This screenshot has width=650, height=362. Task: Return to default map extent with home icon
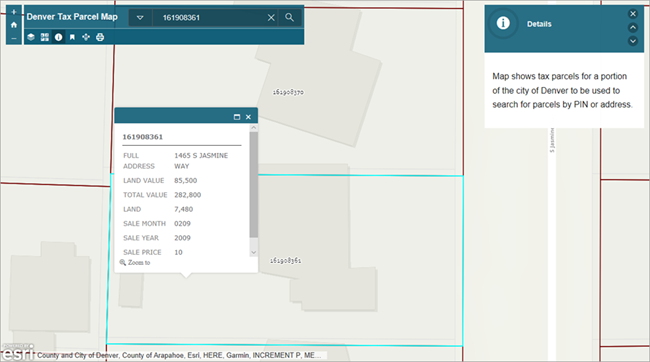(14, 25)
